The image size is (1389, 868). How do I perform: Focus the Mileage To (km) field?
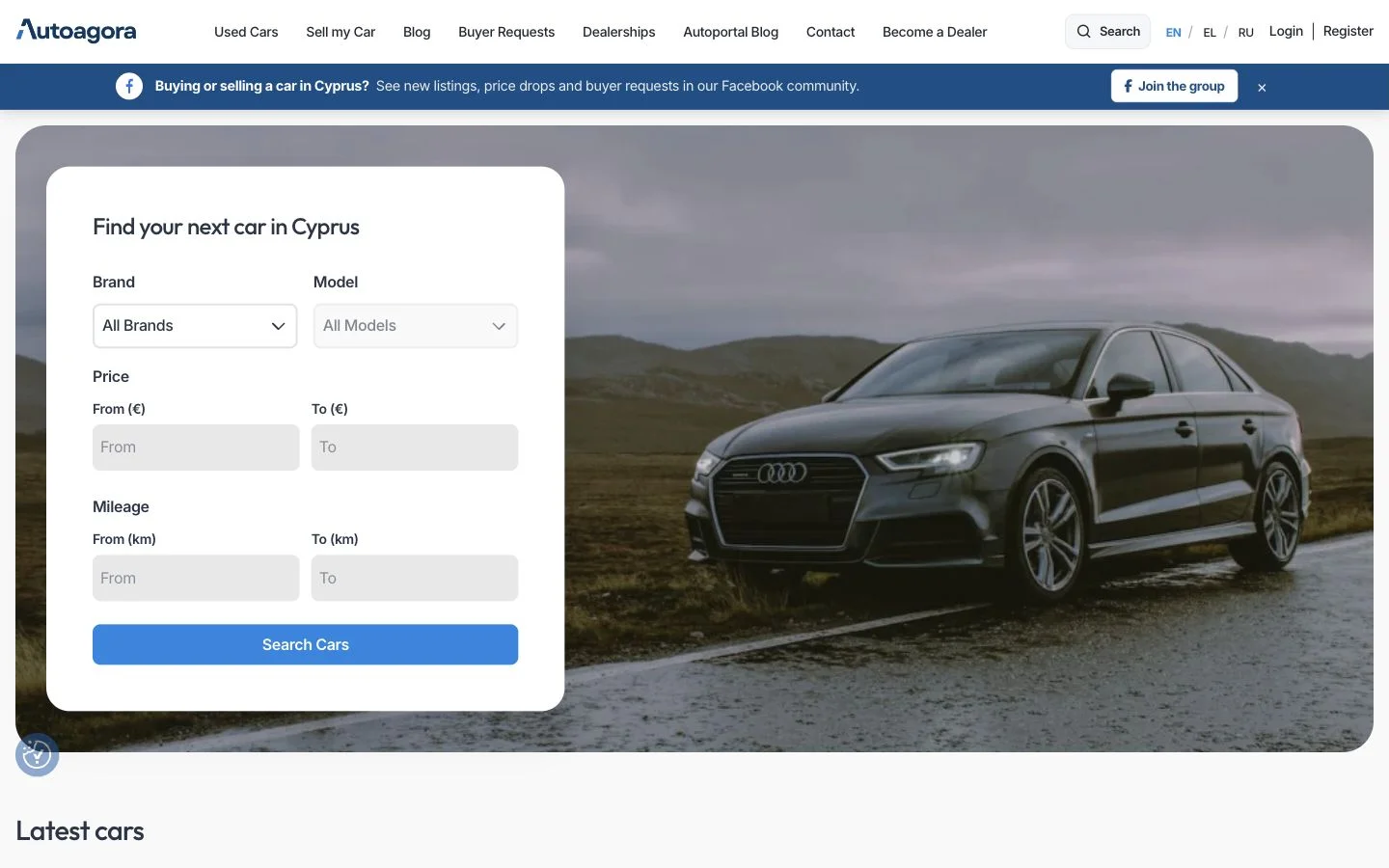pyautogui.click(x=415, y=578)
